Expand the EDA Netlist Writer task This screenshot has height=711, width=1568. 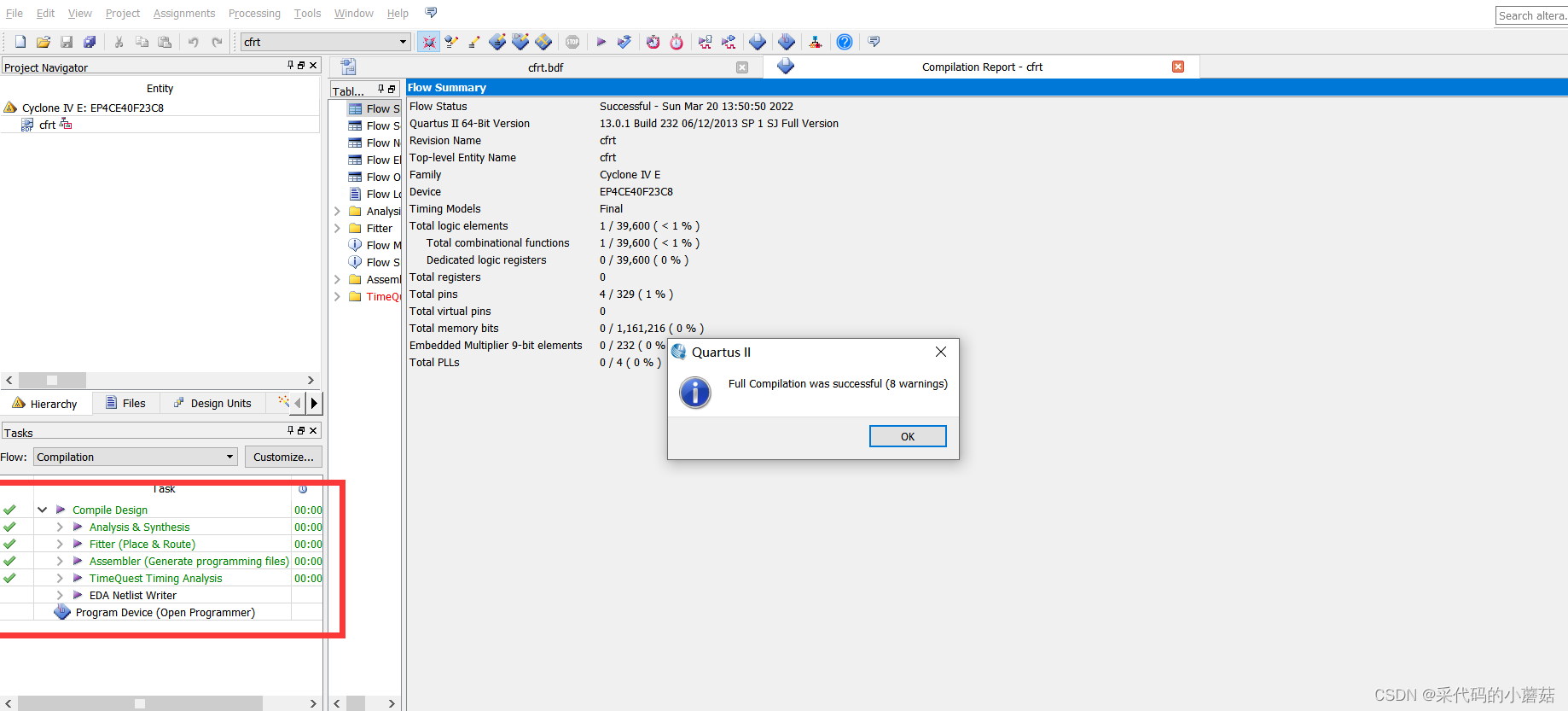(60, 595)
